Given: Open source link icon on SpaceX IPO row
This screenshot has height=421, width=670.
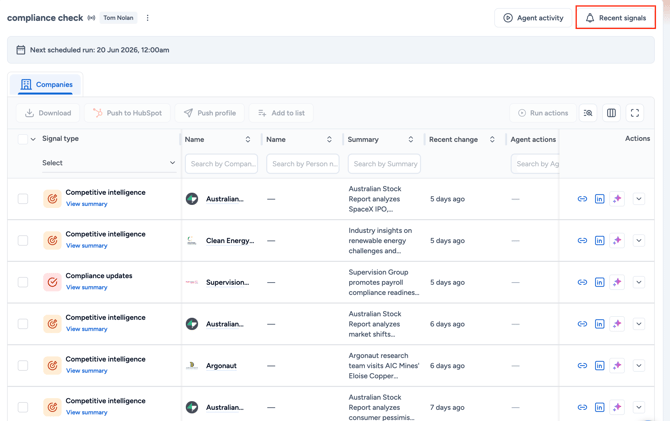Looking at the screenshot, I should pos(582,199).
